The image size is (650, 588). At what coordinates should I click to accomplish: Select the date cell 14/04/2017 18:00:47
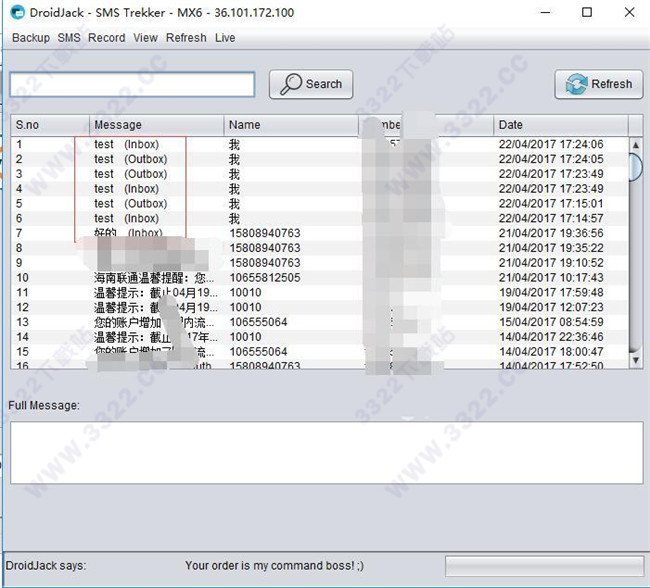(551, 352)
